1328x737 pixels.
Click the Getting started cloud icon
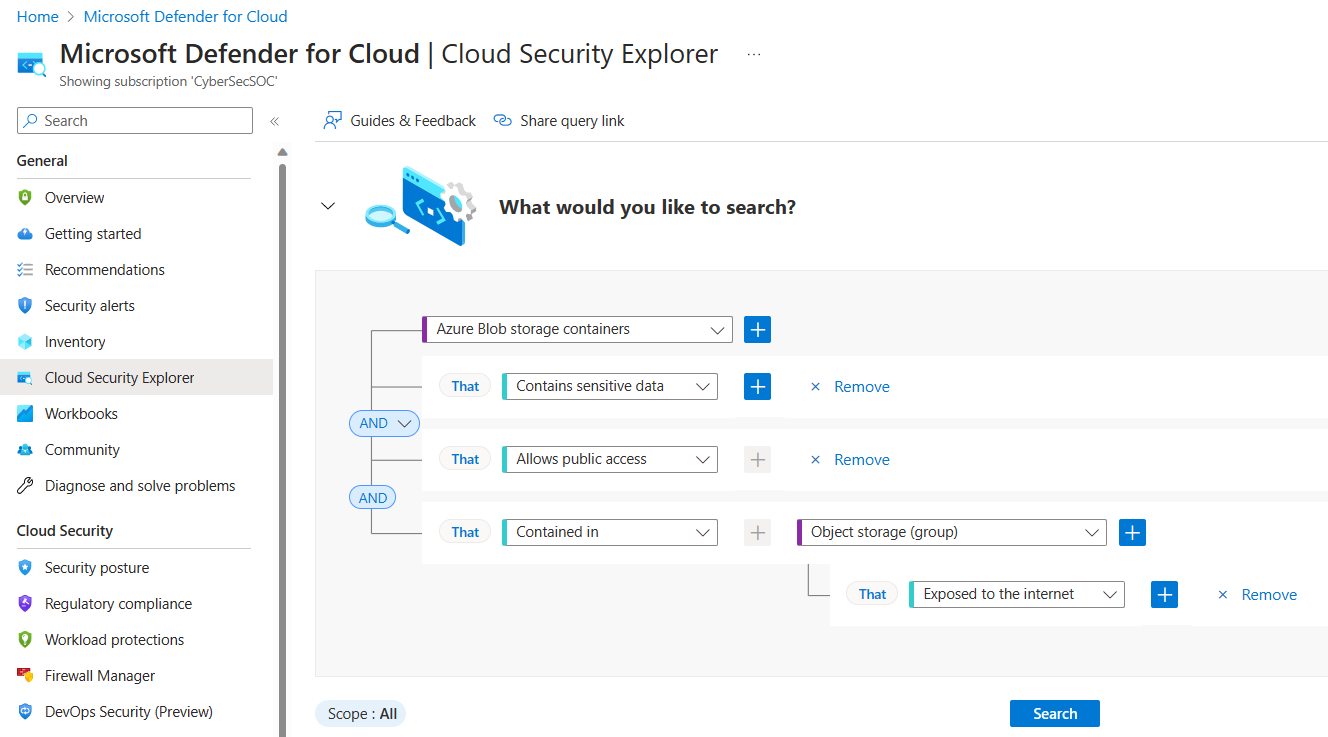click(x=25, y=234)
